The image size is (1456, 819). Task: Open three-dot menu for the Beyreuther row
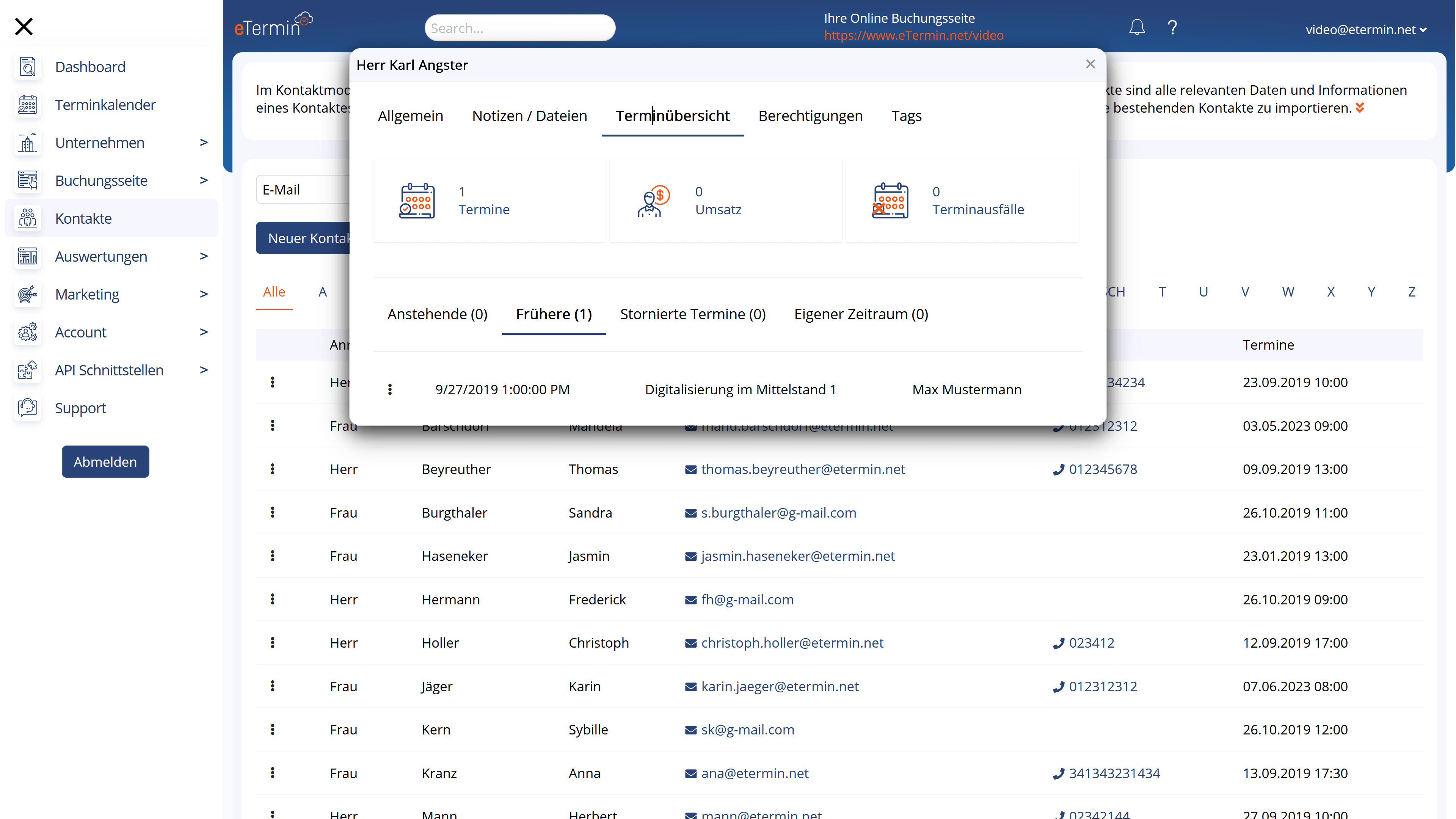click(273, 469)
